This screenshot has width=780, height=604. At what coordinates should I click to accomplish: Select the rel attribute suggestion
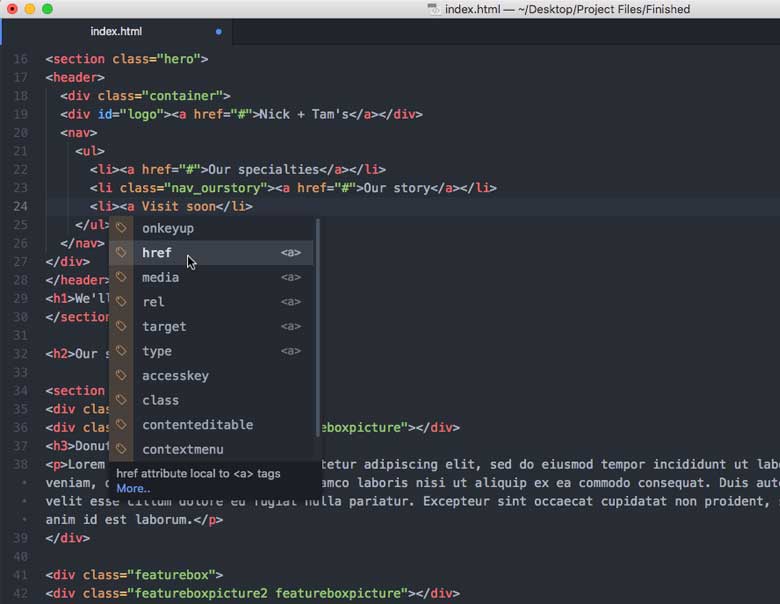click(x=211, y=302)
